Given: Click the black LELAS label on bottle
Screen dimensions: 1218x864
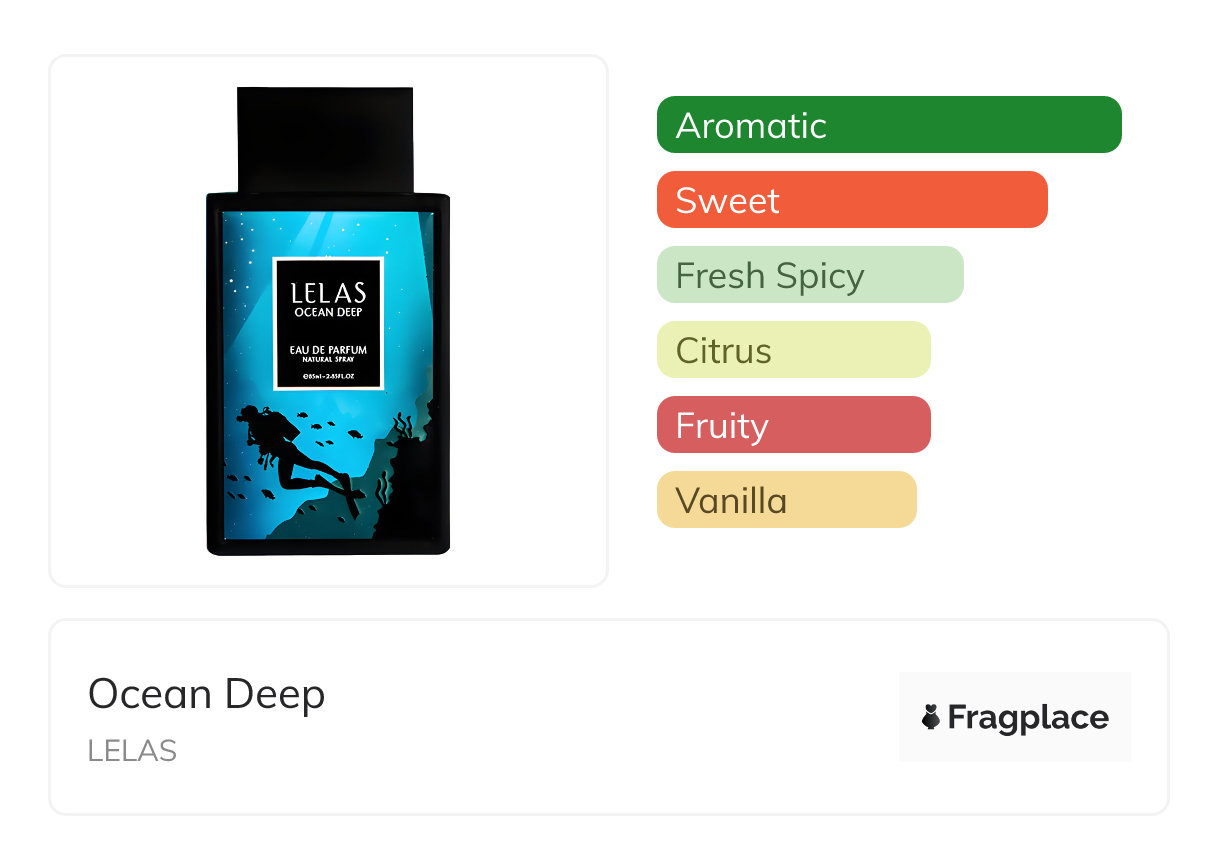Looking at the screenshot, I should [x=328, y=324].
